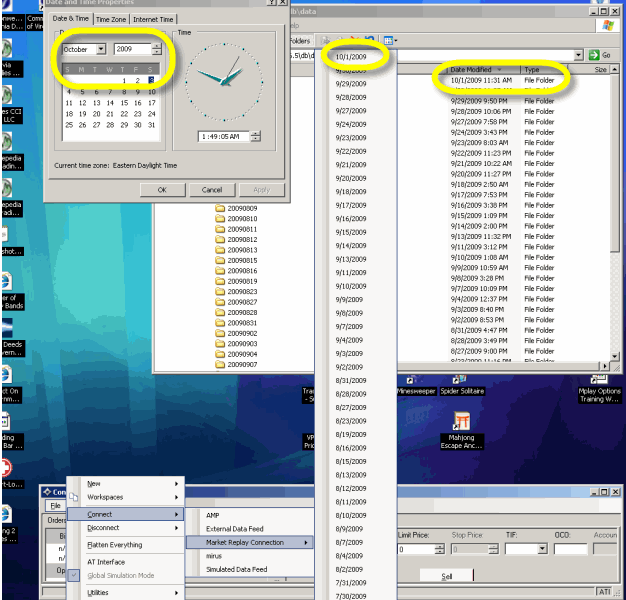The image size is (626, 600).
Task: Launch the Mahjong Escape desktop icon
Action: pyautogui.click(x=462, y=431)
